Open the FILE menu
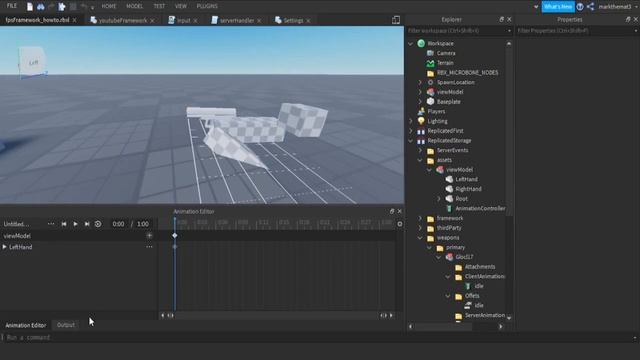The height and width of the screenshot is (360, 640). click(x=12, y=6)
